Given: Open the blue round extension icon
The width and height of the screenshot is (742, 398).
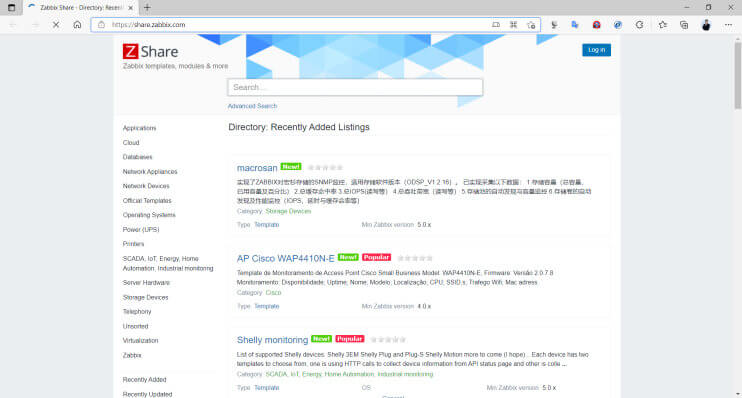Looking at the screenshot, I should (618, 25).
